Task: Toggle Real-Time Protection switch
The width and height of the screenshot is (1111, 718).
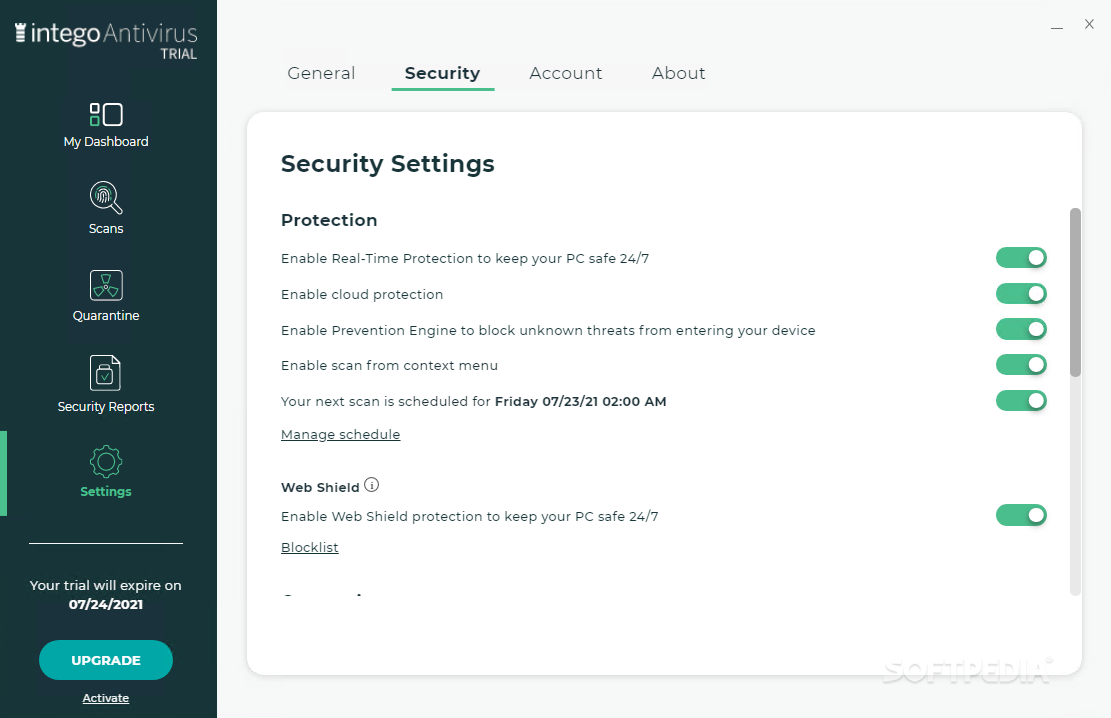Action: [x=1021, y=258]
